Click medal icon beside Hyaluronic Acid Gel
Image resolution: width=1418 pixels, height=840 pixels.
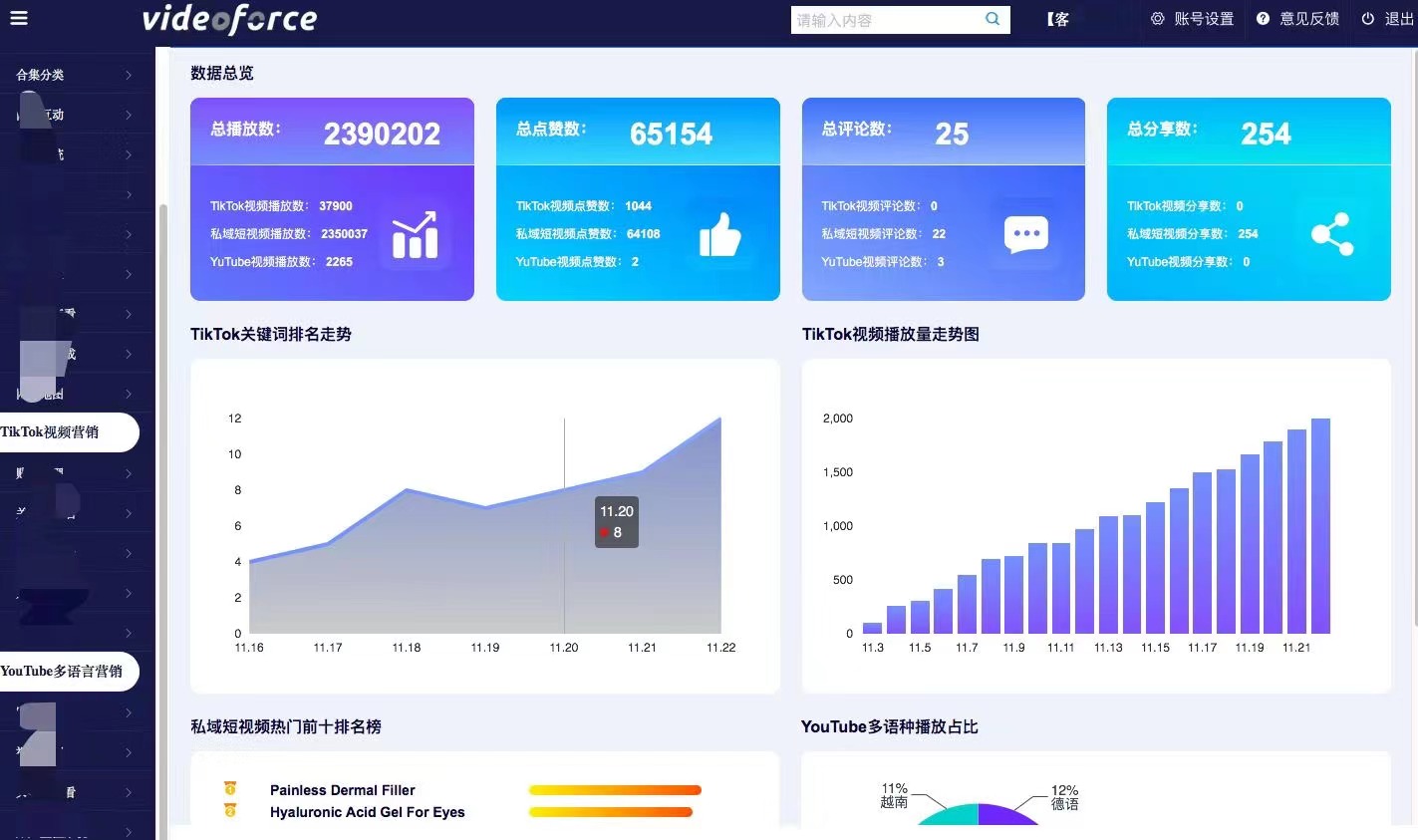[230, 810]
